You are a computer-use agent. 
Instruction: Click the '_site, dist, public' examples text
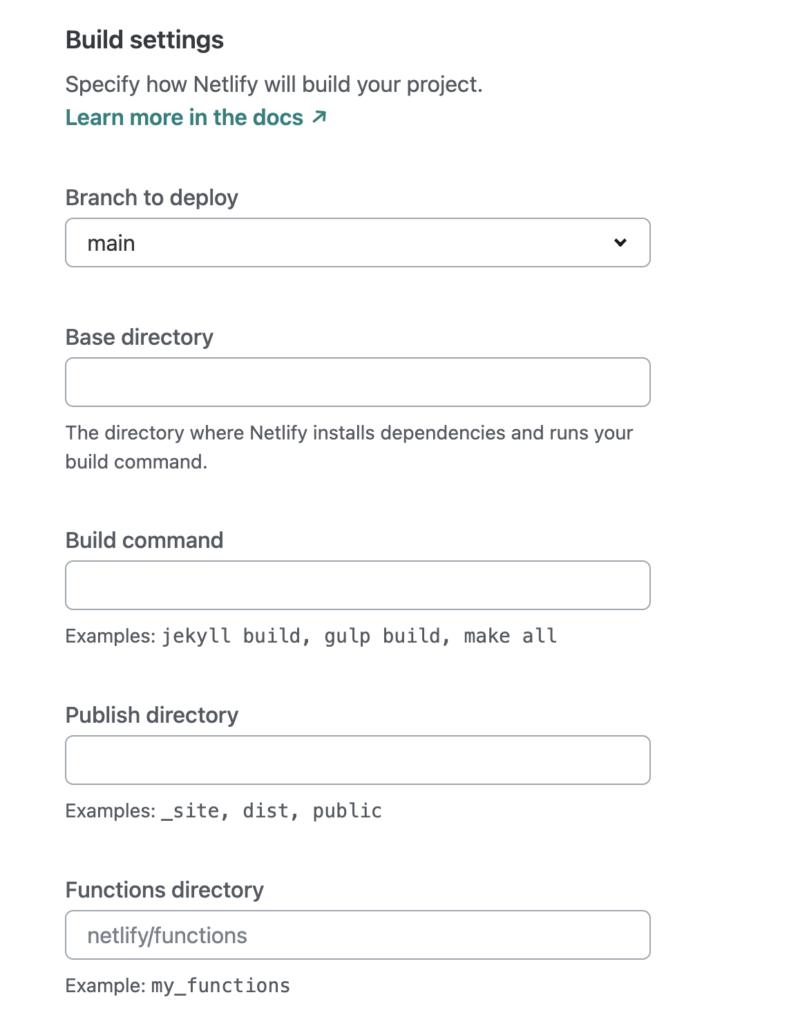tap(271, 811)
